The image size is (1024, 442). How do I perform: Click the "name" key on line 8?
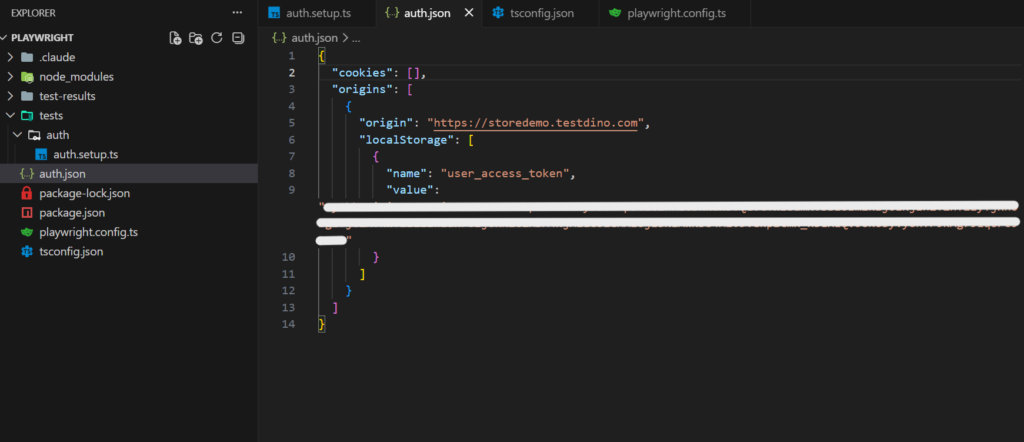pyautogui.click(x=408, y=173)
